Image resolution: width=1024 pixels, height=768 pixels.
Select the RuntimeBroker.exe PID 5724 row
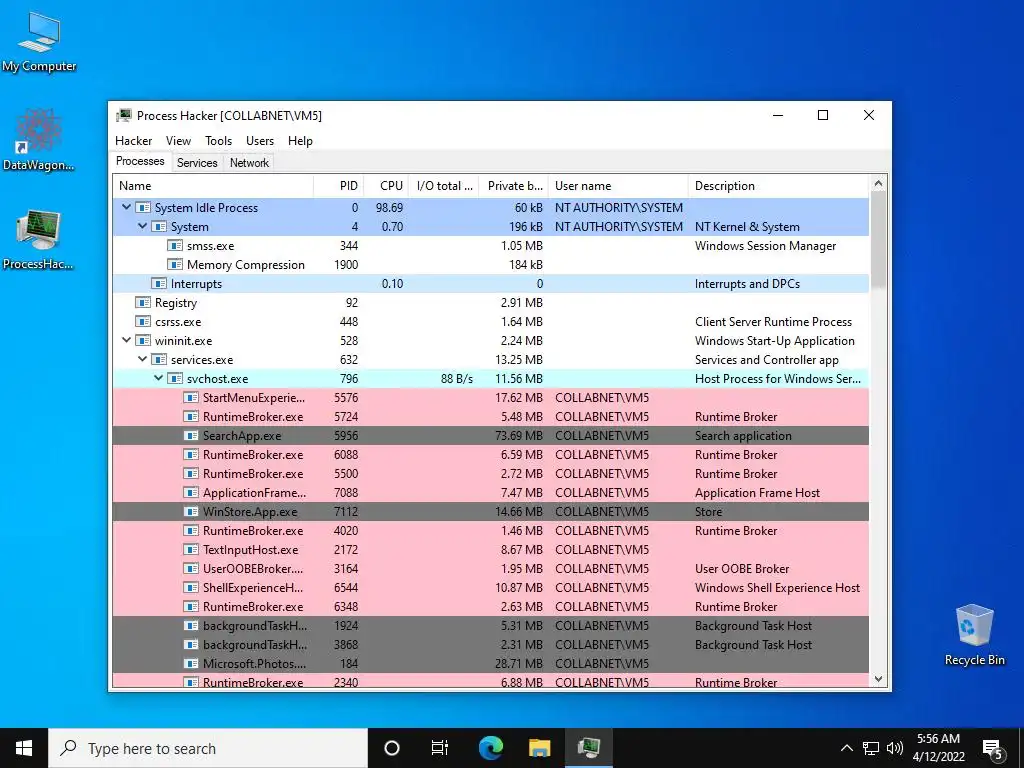click(491, 417)
